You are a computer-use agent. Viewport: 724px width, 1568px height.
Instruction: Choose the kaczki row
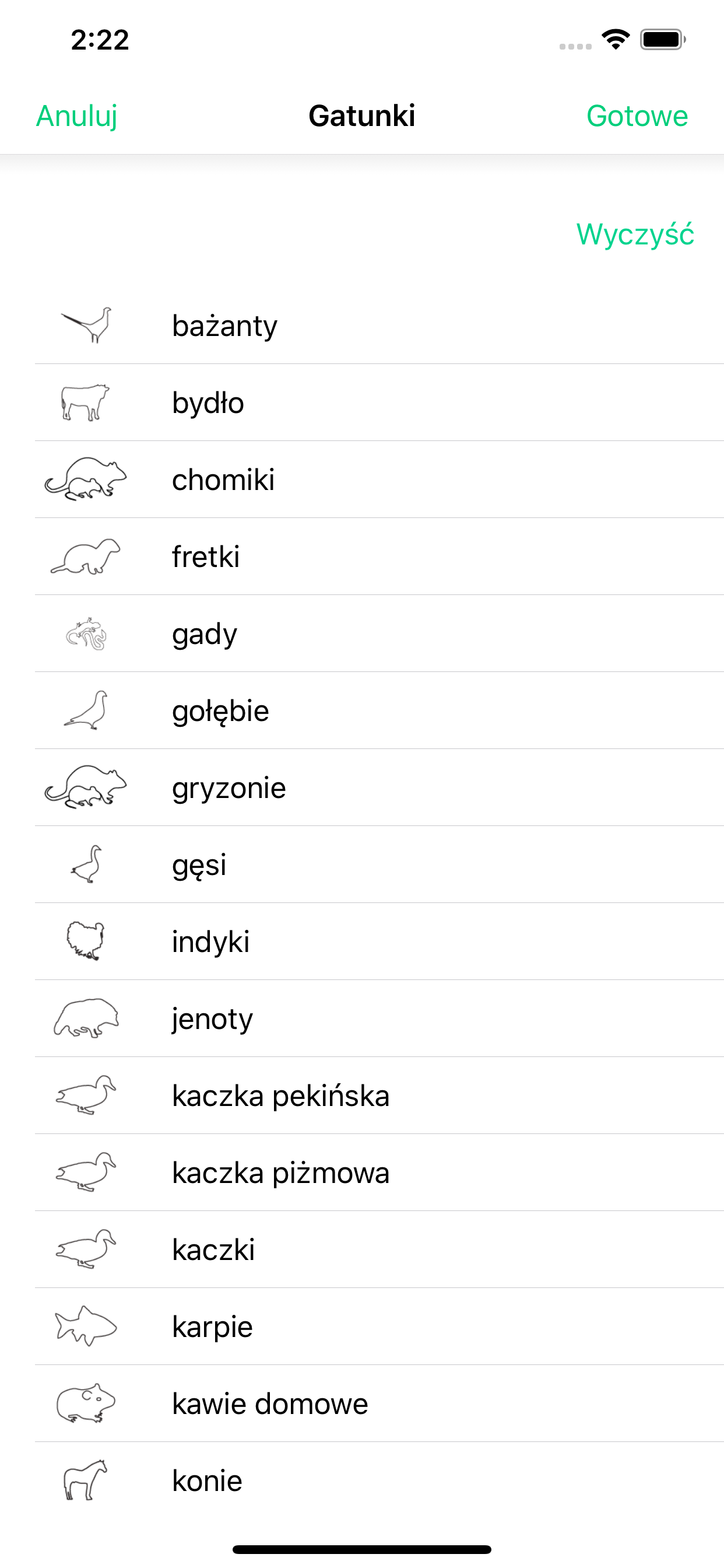pos(379,1249)
